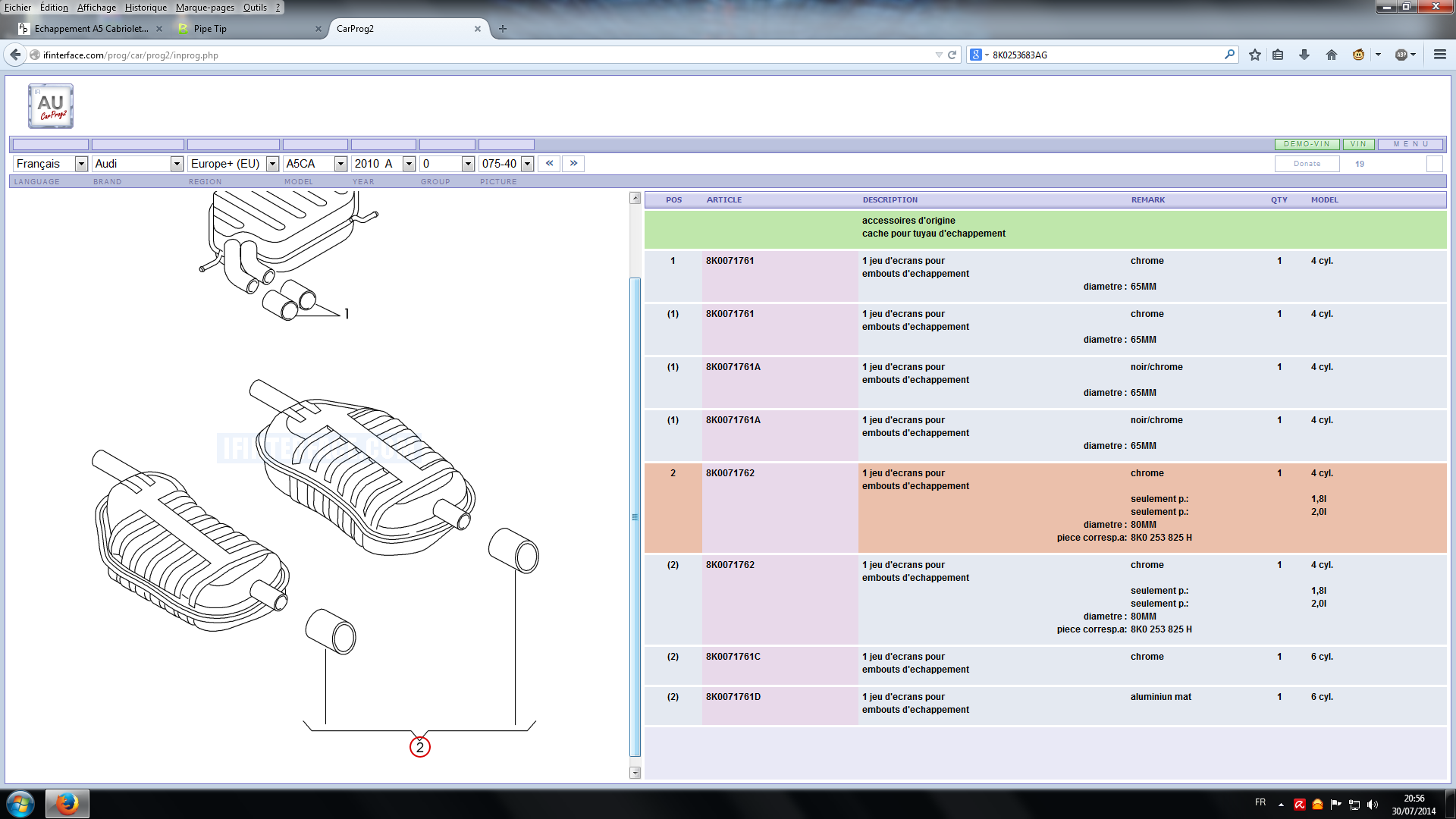Go to the browser home page icon
Image resolution: width=1456 pixels, height=819 pixels.
tap(1331, 55)
